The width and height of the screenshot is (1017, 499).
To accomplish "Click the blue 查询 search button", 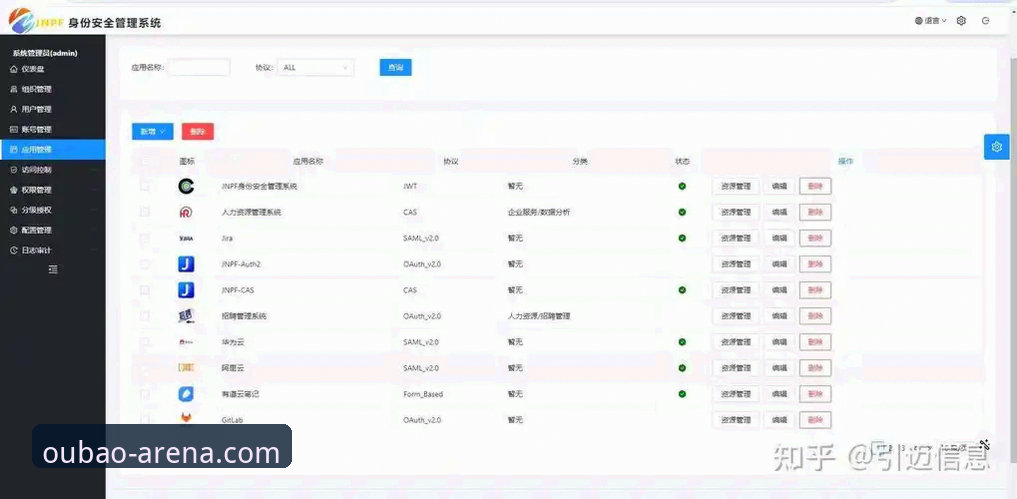I will 396,67.
